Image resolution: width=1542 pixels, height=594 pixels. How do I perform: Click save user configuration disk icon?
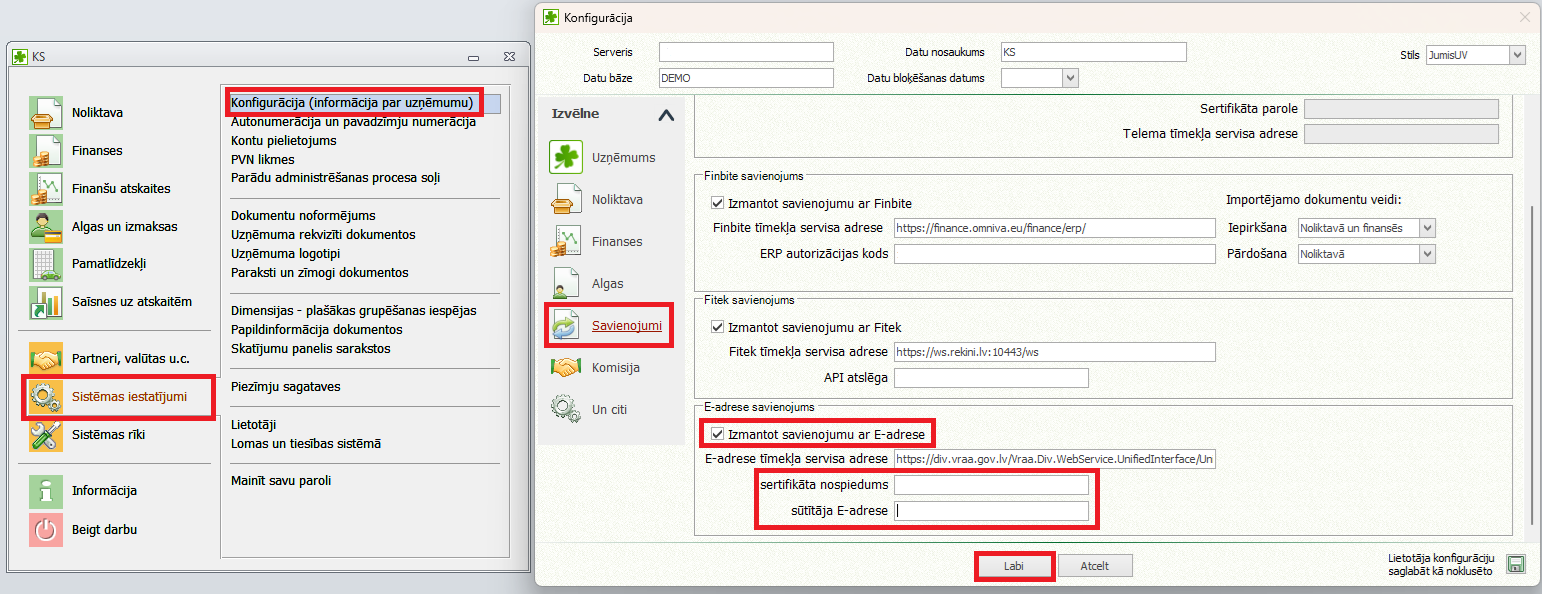[x=1516, y=565]
